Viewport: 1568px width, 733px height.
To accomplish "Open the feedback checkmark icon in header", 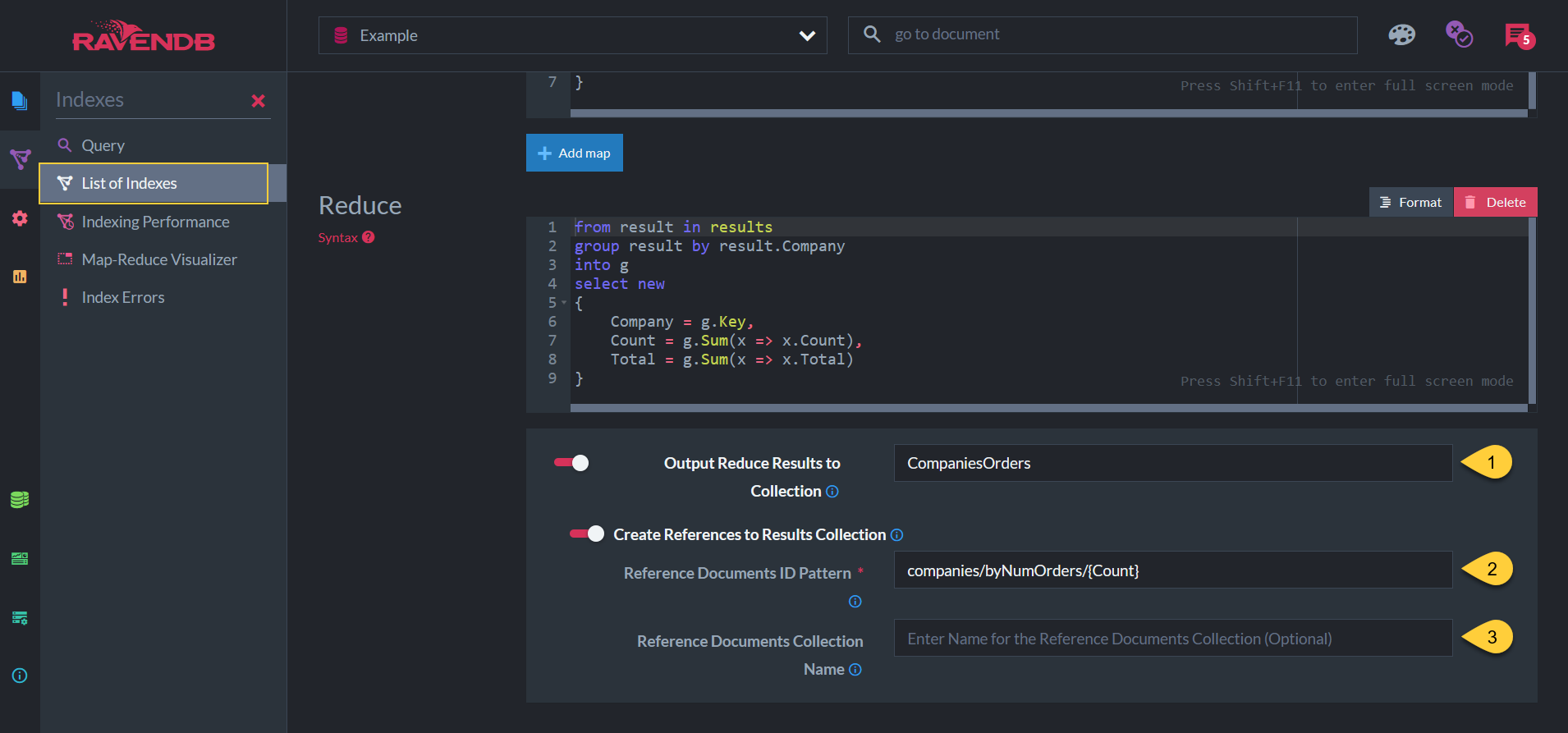I will coord(1459,34).
